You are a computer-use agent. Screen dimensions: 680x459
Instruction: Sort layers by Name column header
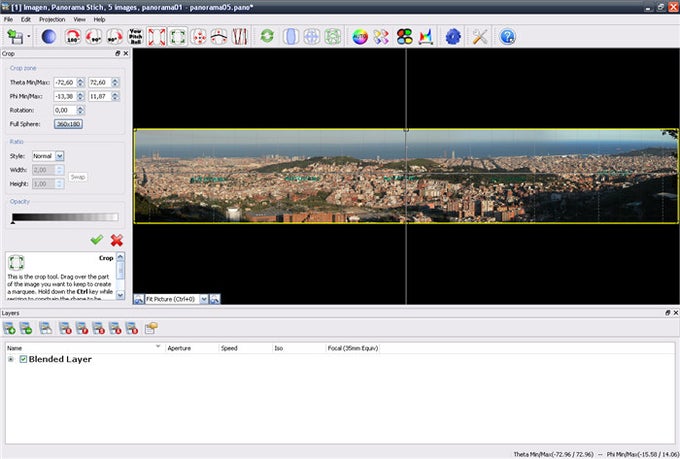85,348
